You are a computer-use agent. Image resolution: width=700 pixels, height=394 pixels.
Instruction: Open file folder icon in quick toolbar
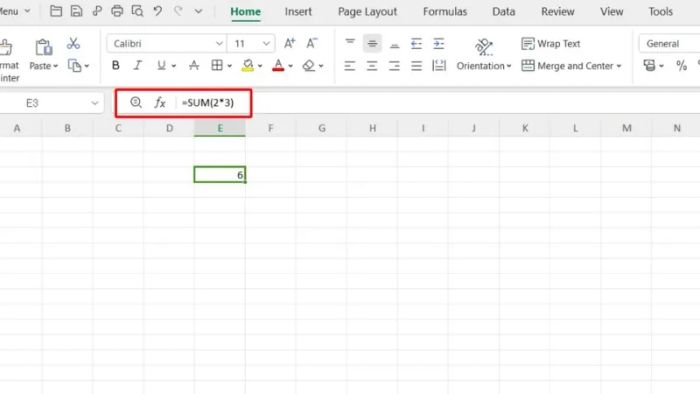point(56,11)
